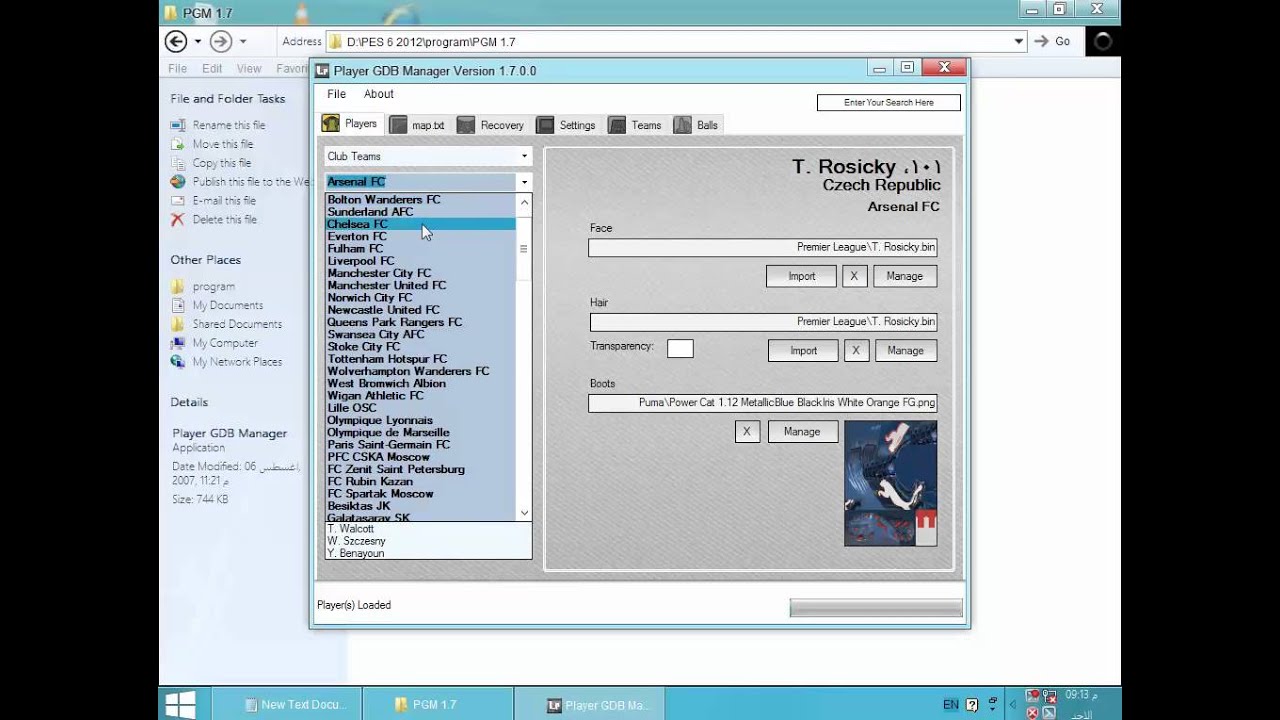Pick West Bromwich Albion
Screen dimensions: 1280x720
[420, 383]
